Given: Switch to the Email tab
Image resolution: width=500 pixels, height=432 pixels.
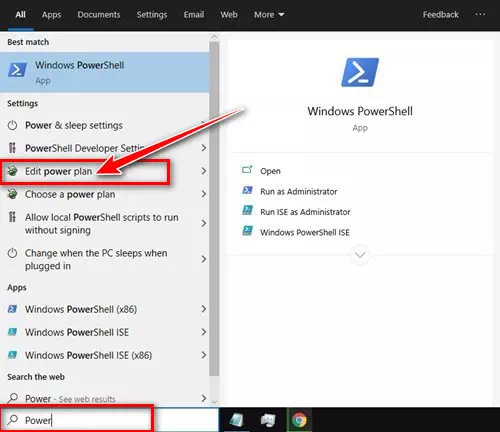Looking at the screenshot, I should coord(194,15).
